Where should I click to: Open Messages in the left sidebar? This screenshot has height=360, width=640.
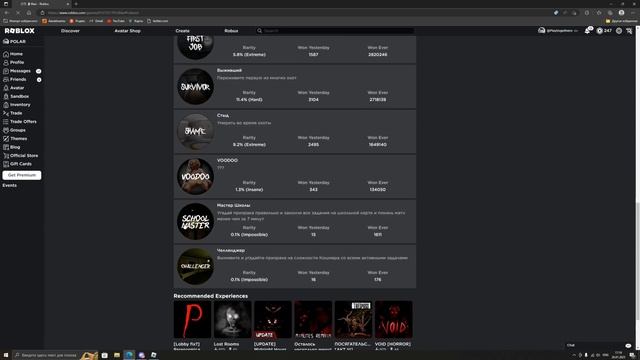coord(17,71)
